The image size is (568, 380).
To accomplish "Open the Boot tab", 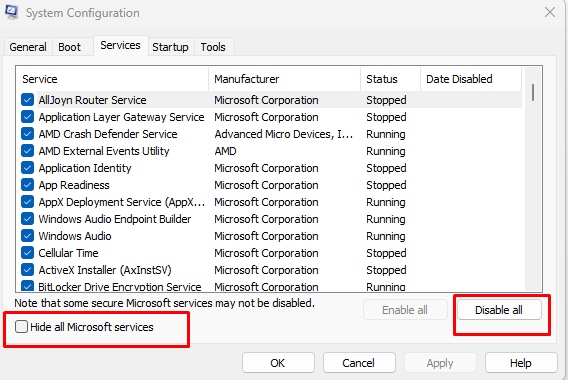I will [x=70, y=47].
